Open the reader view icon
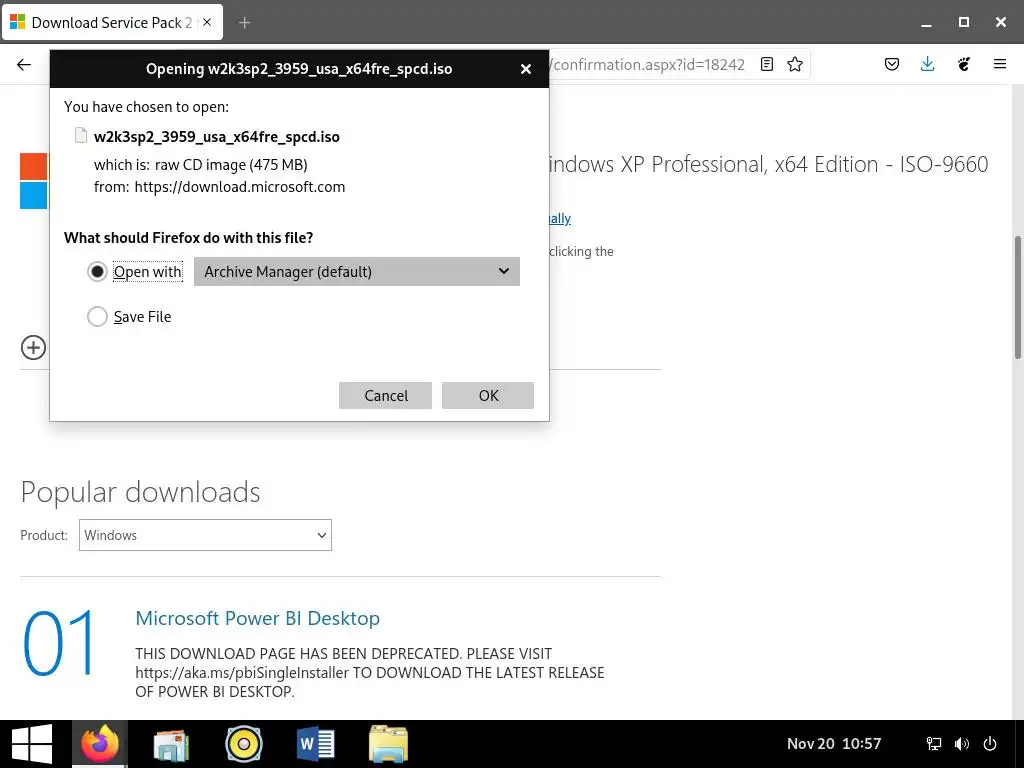Screen dimensions: 1024x768 click(767, 64)
